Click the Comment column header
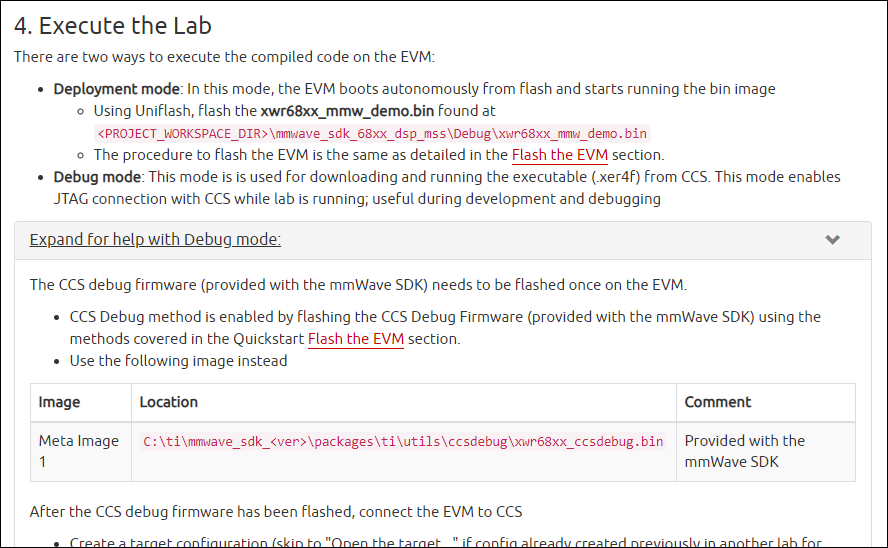 coord(718,402)
